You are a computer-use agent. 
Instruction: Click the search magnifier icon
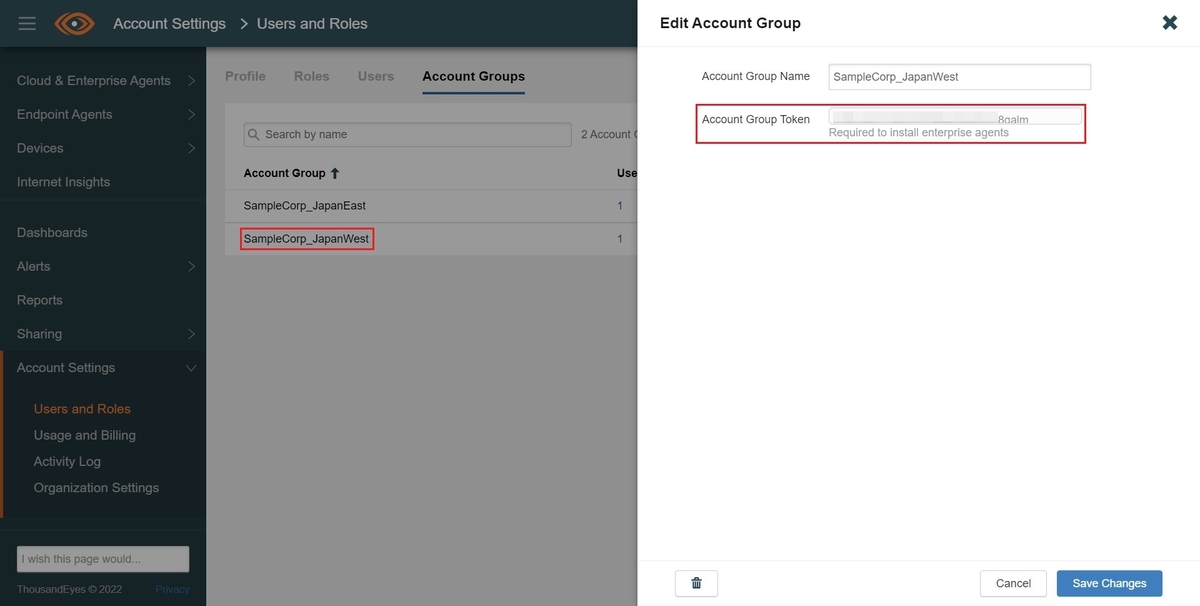click(x=254, y=134)
